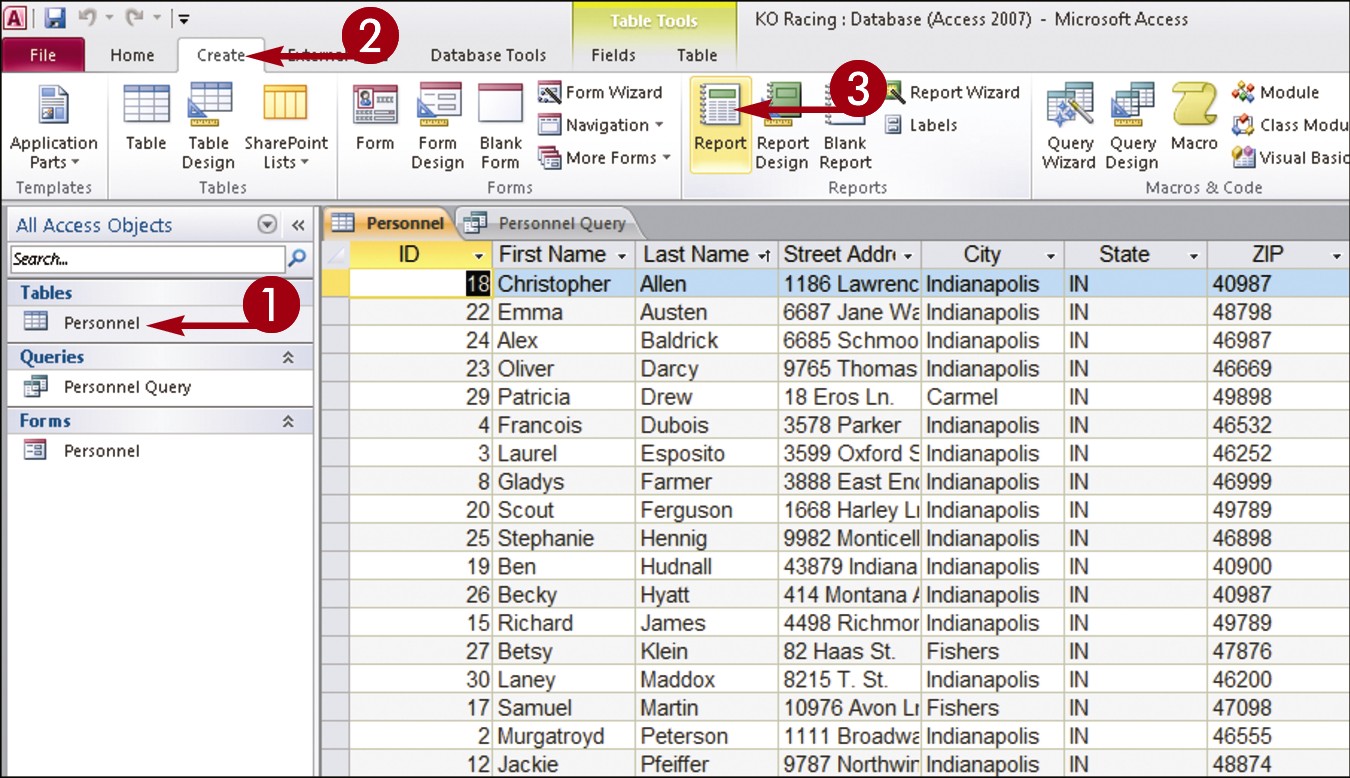1350x778 pixels.
Task: Collapse the navigation pane with shutter button
Action: point(298,225)
